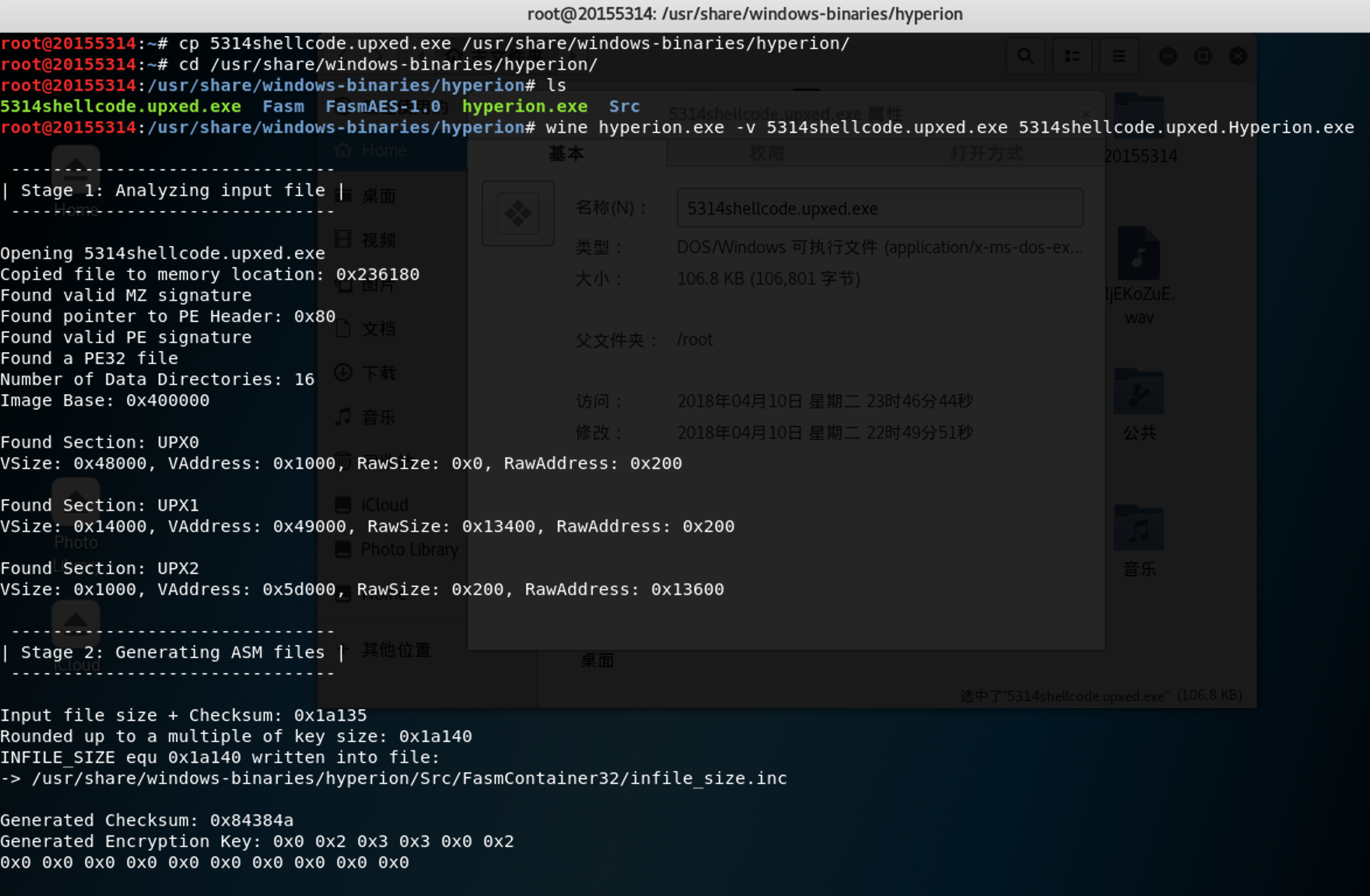Click the 名称 filename input field
Screen dimensions: 1370x896
click(x=879, y=208)
